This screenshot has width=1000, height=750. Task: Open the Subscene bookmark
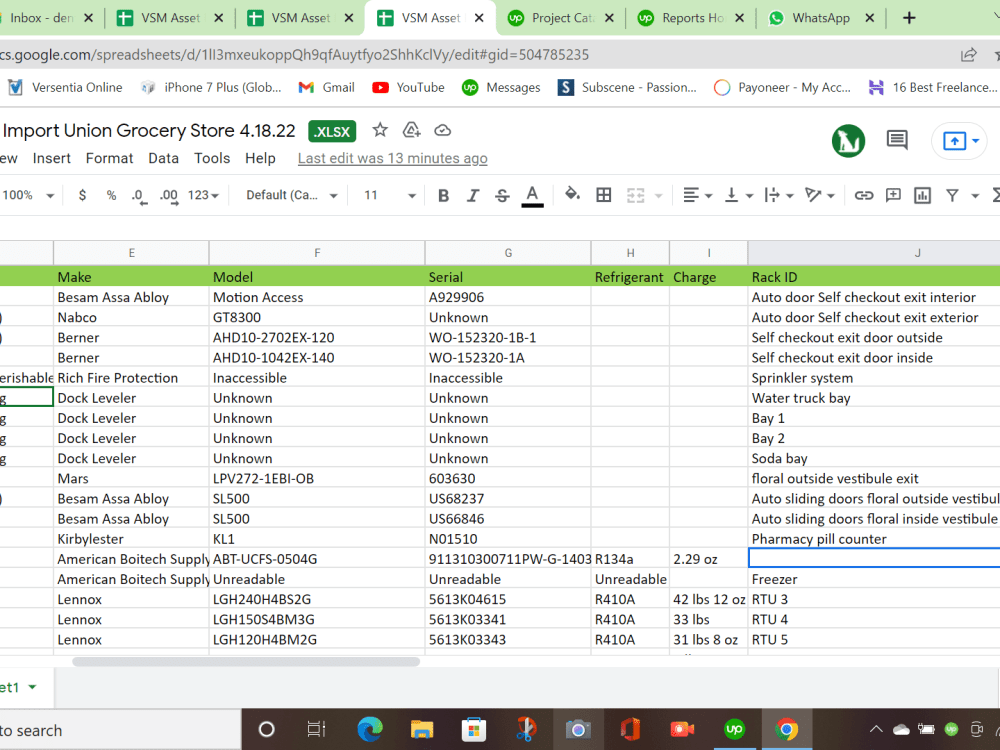[627, 87]
